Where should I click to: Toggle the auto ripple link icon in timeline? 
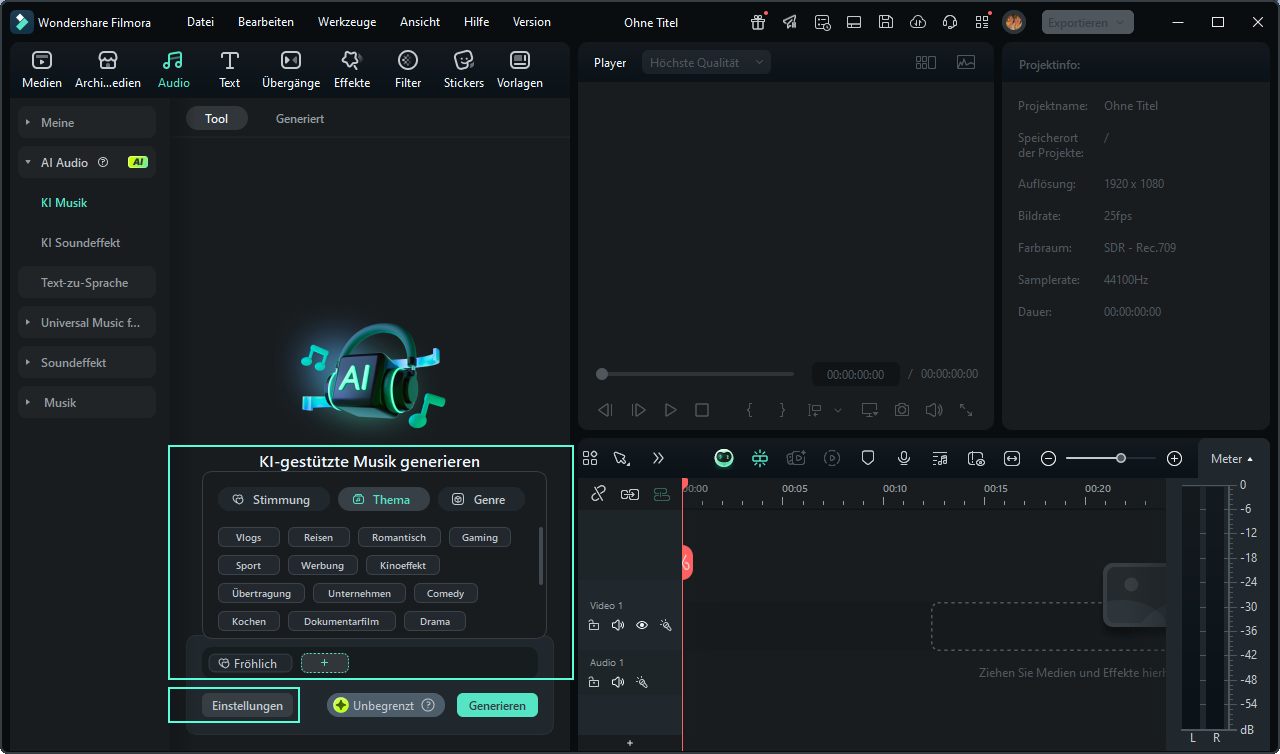(598, 494)
